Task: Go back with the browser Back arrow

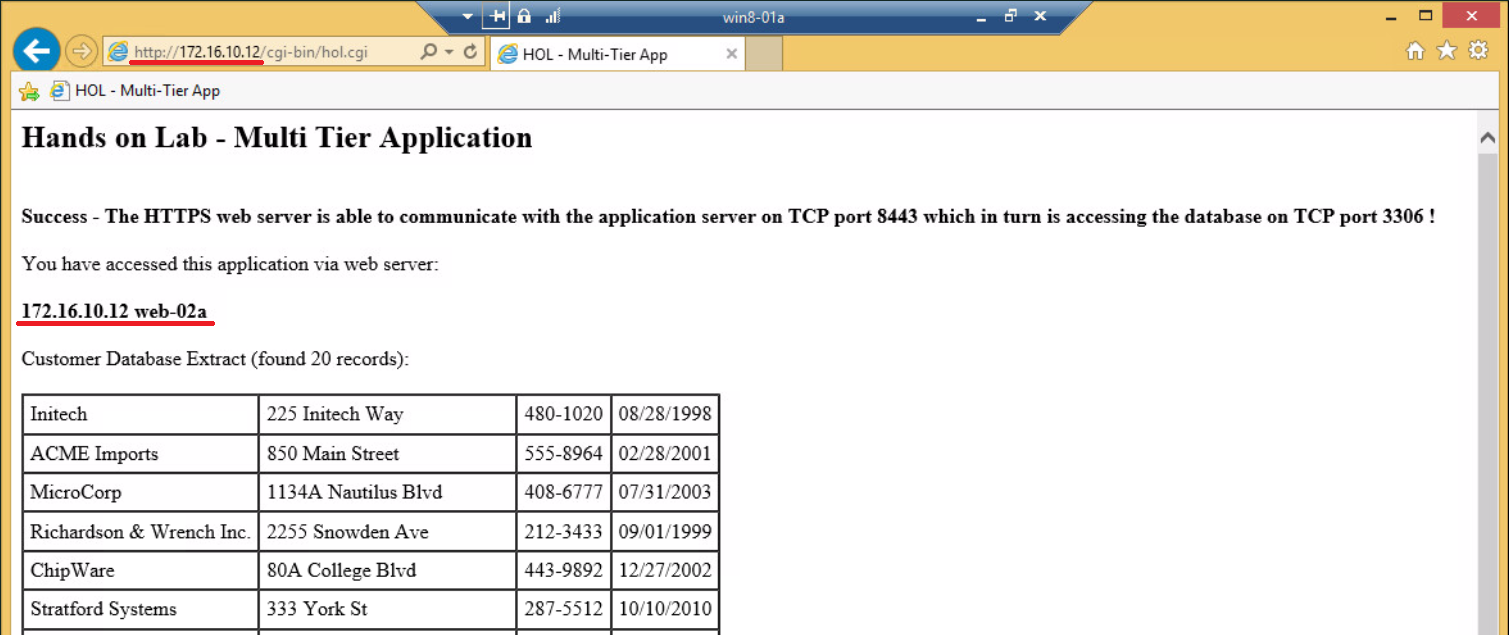Action: click(37, 50)
